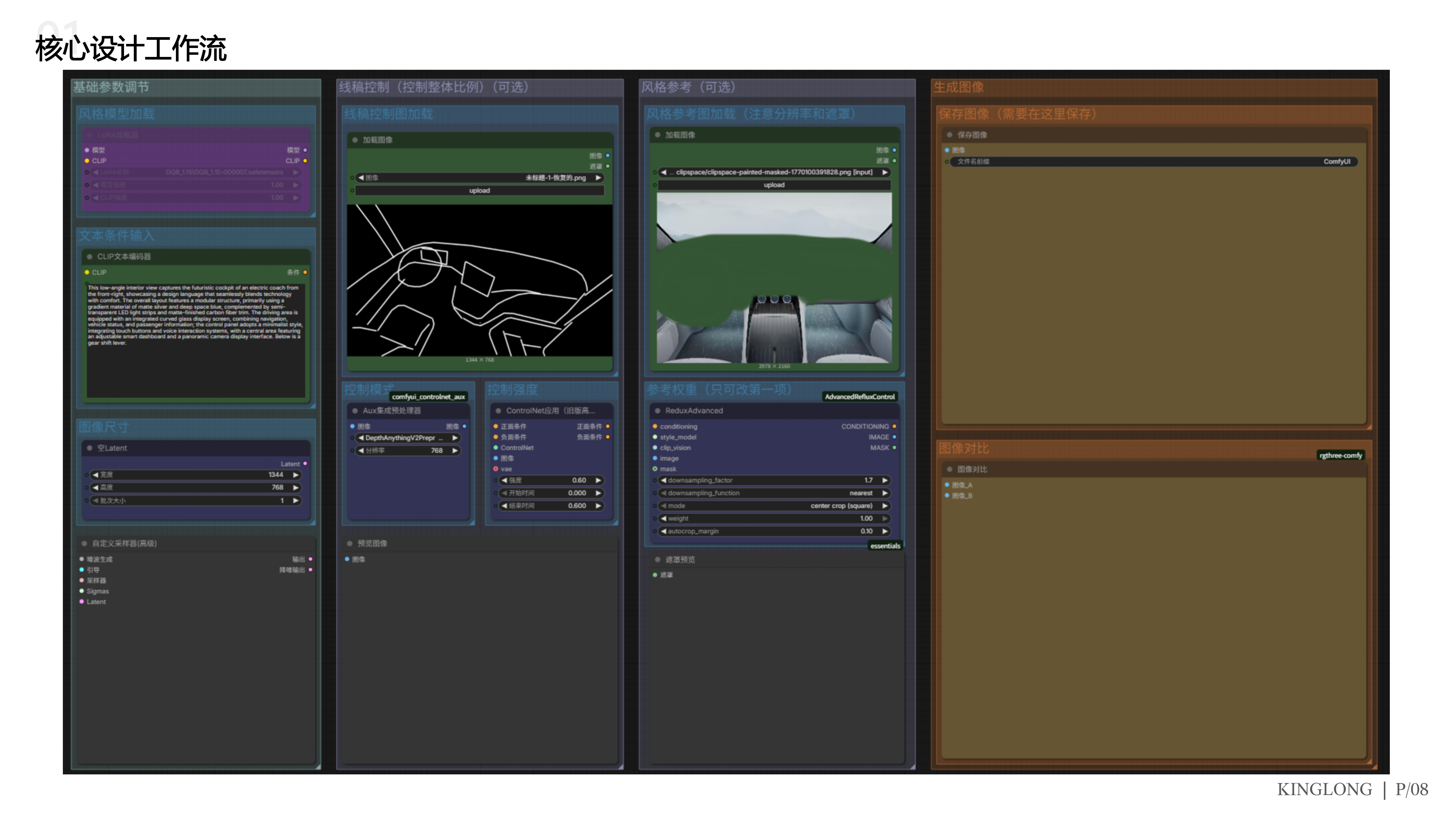Viewport: 1456px width, 819px height.
Task: Click ControlNet input port on ControlNet应用 node
Action: [x=496, y=448]
